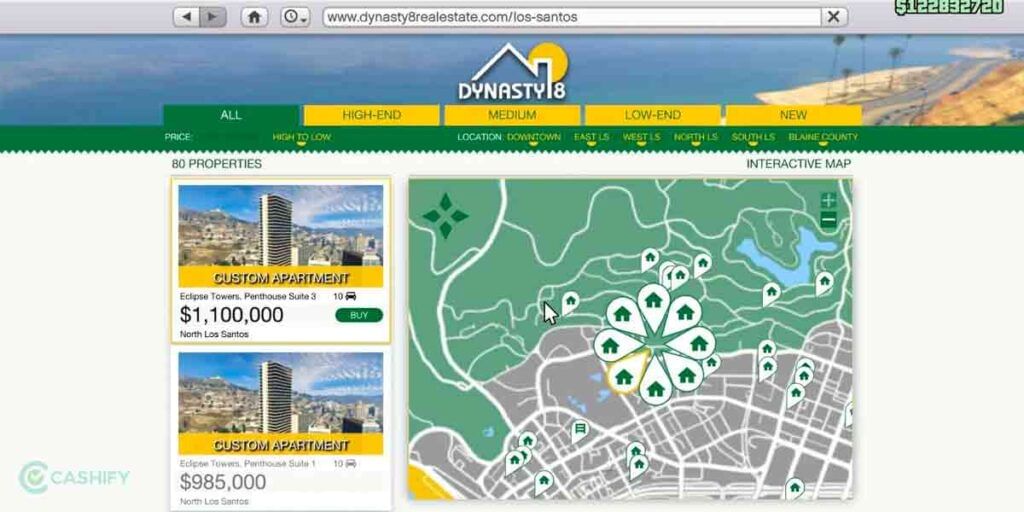Toggle the BLAINE COUNTY location filter
Viewport: 1024px width, 512px height.
823,137
